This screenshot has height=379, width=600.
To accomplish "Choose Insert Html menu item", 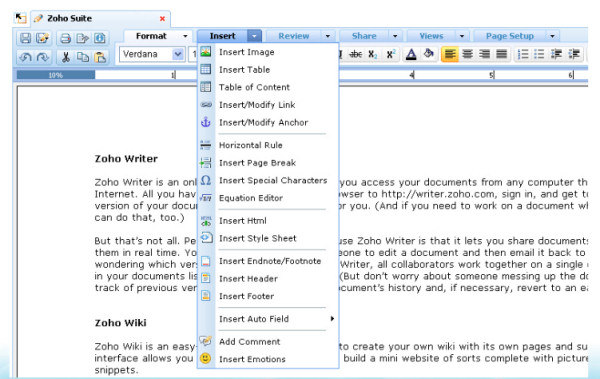I will [x=268, y=221].
